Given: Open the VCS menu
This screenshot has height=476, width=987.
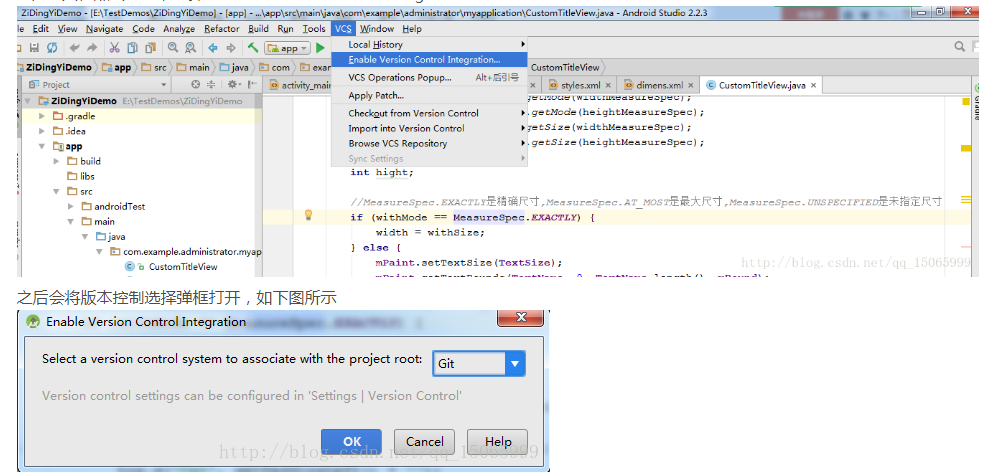Looking at the screenshot, I should pyautogui.click(x=343, y=28).
